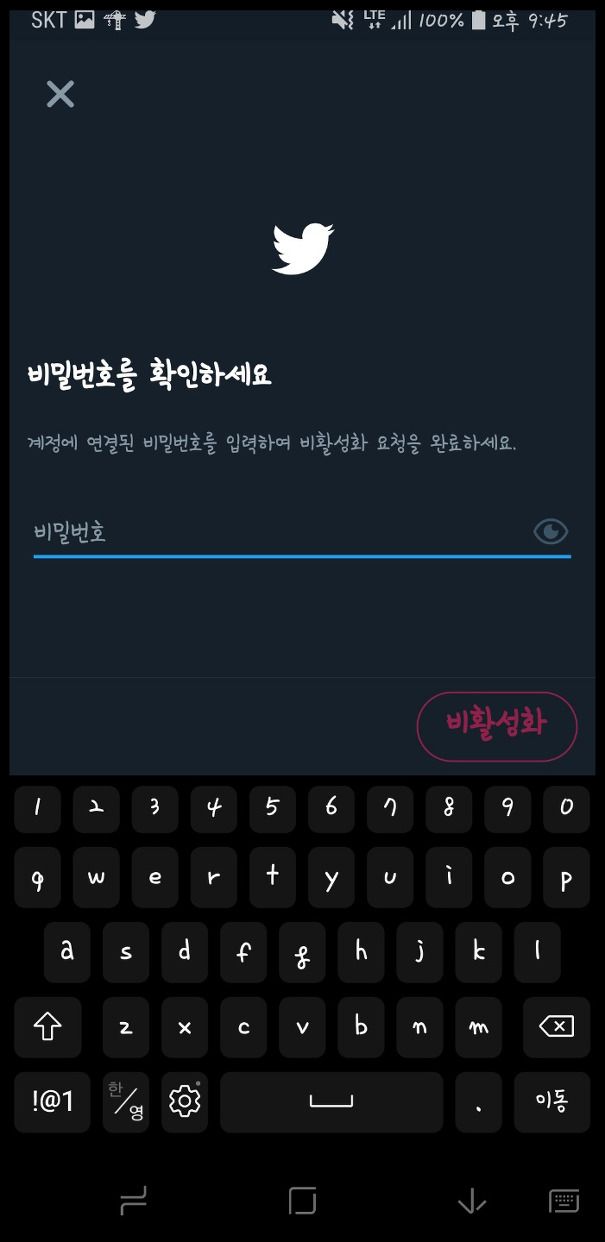Focus the 비밀번호 password field
Screen dimensions: 605x1242
point(302,532)
